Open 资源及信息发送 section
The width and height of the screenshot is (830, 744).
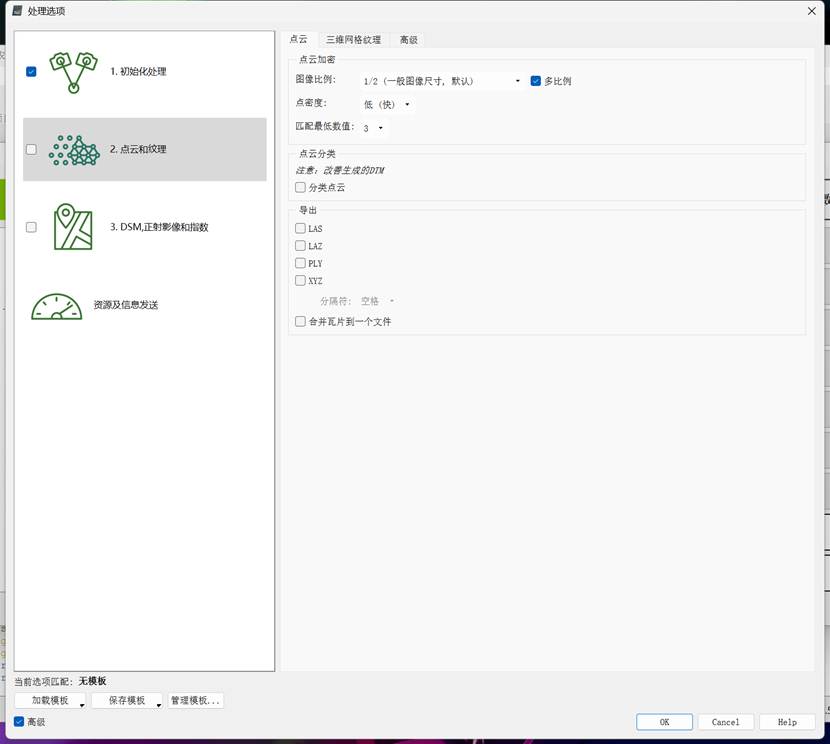pyautogui.click(x=126, y=305)
